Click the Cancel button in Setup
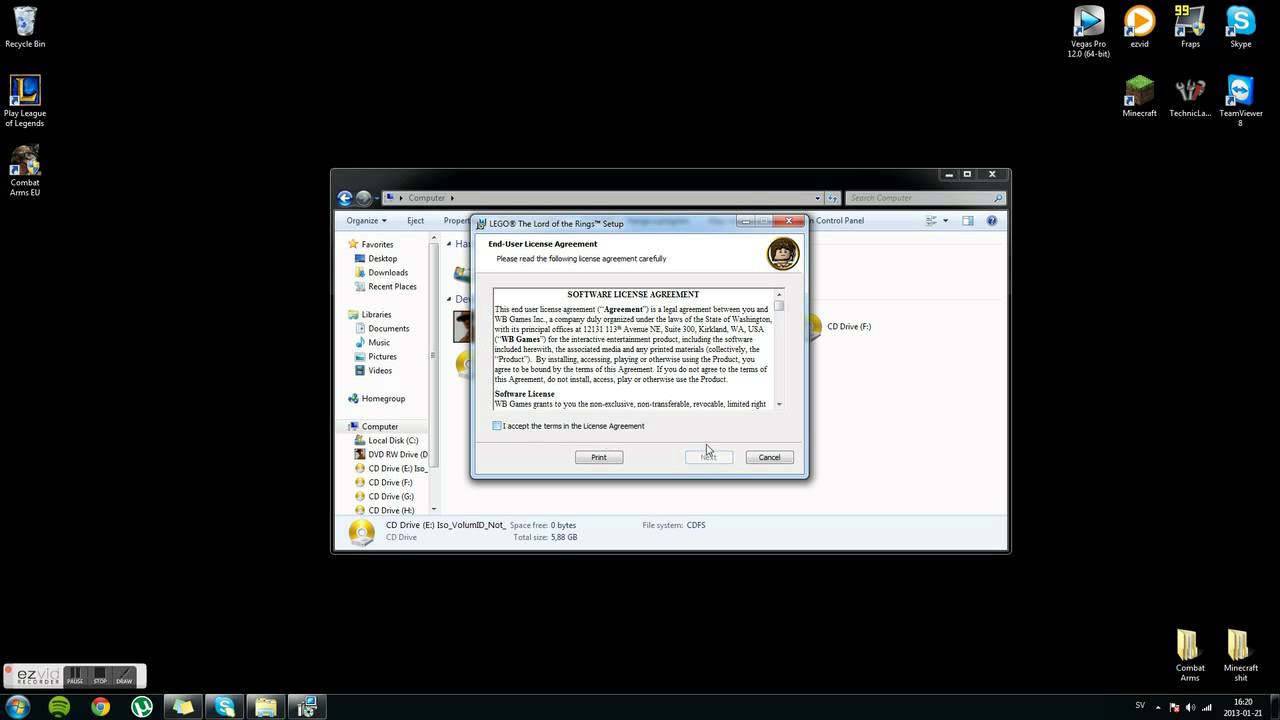The height and width of the screenshot is (720, 1280). pyautogui.click(x=769, y=457)
